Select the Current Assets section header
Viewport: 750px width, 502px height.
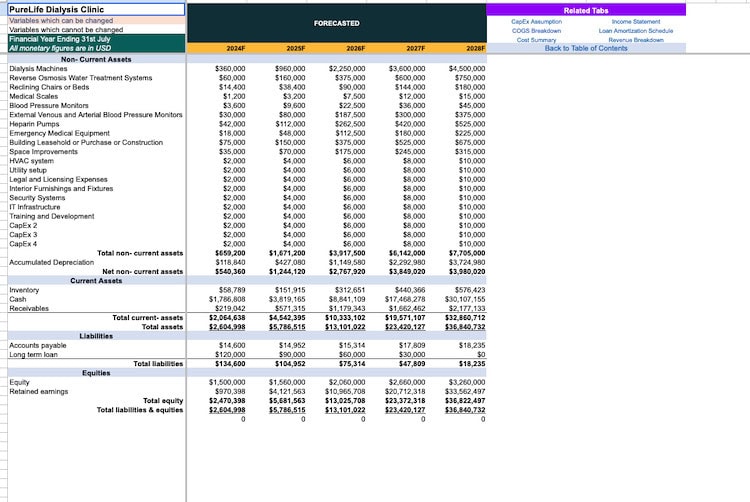pyautogui.click(x=96, y=281)
